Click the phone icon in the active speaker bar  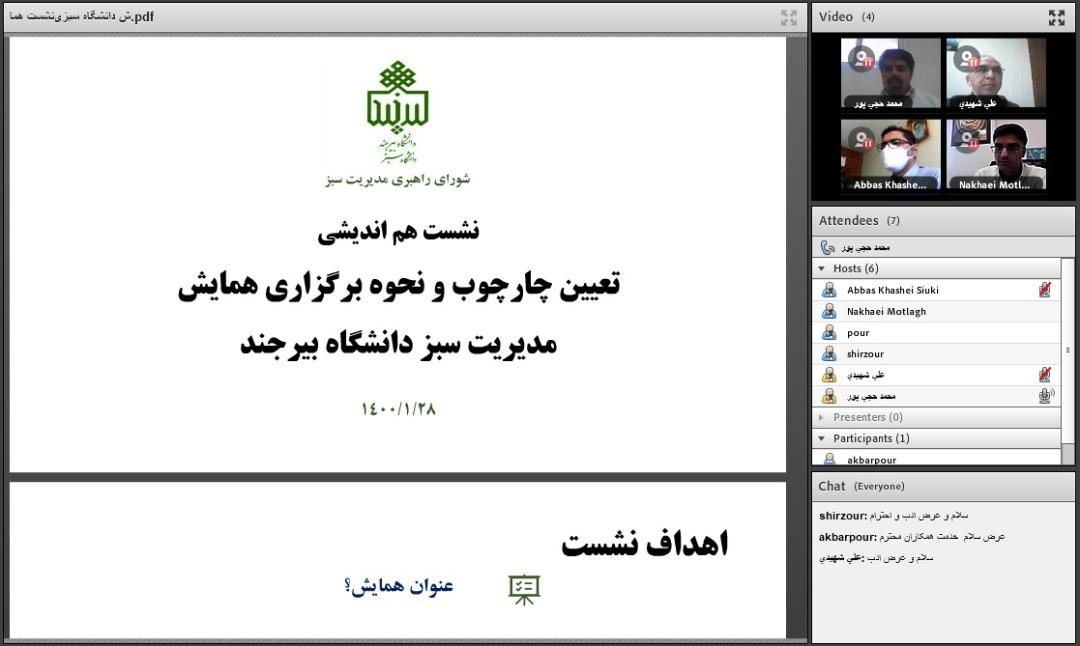pyautogui.click(x=827, y=247)
